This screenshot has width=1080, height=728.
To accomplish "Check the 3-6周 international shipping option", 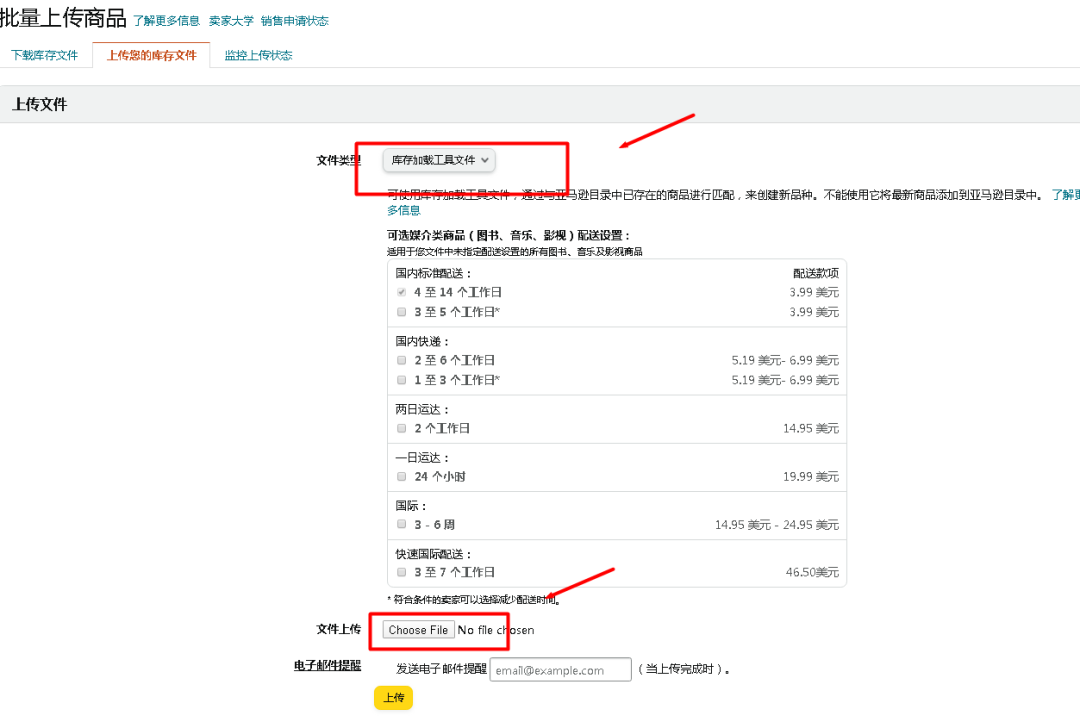I will (x=401, y=523).
